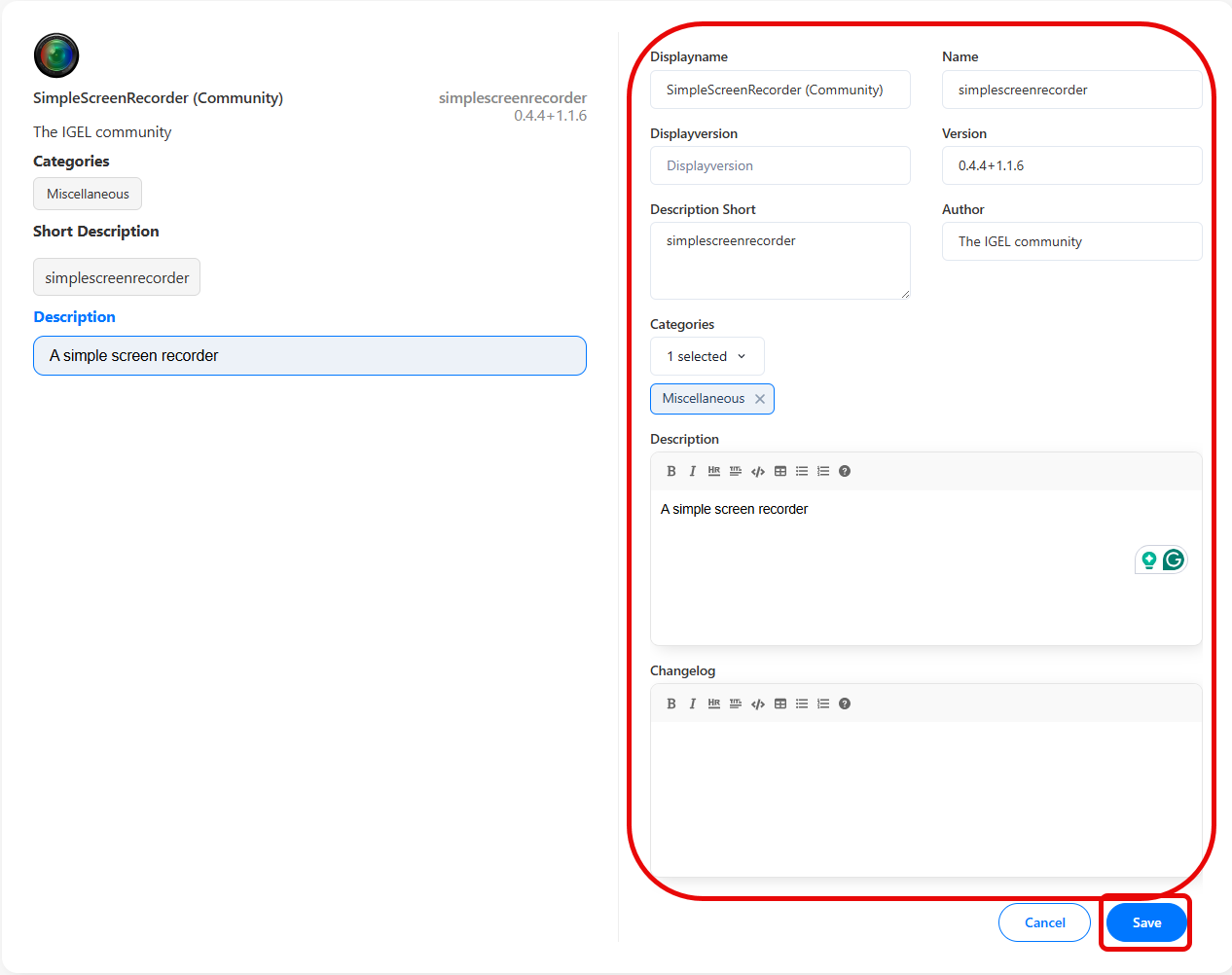Screen dimensions: 1232x975
Task: Click the gray '0.4.4+1.1.6' preview version text
Action: pyautogui.click(x=550, y=116)
